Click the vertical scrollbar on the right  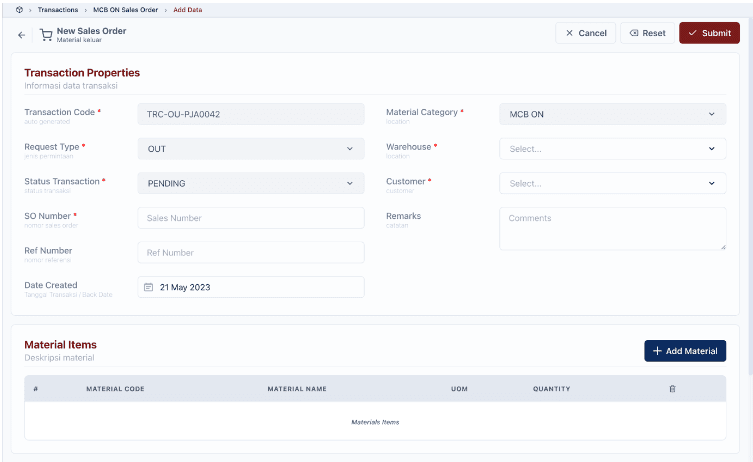[x=751, y=197]
